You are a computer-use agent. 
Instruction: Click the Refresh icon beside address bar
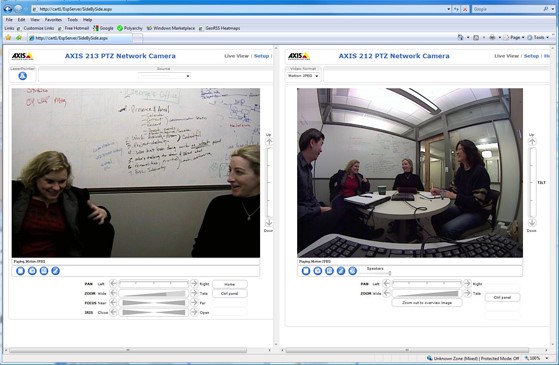pyautogui.click(x=456, y=9)
